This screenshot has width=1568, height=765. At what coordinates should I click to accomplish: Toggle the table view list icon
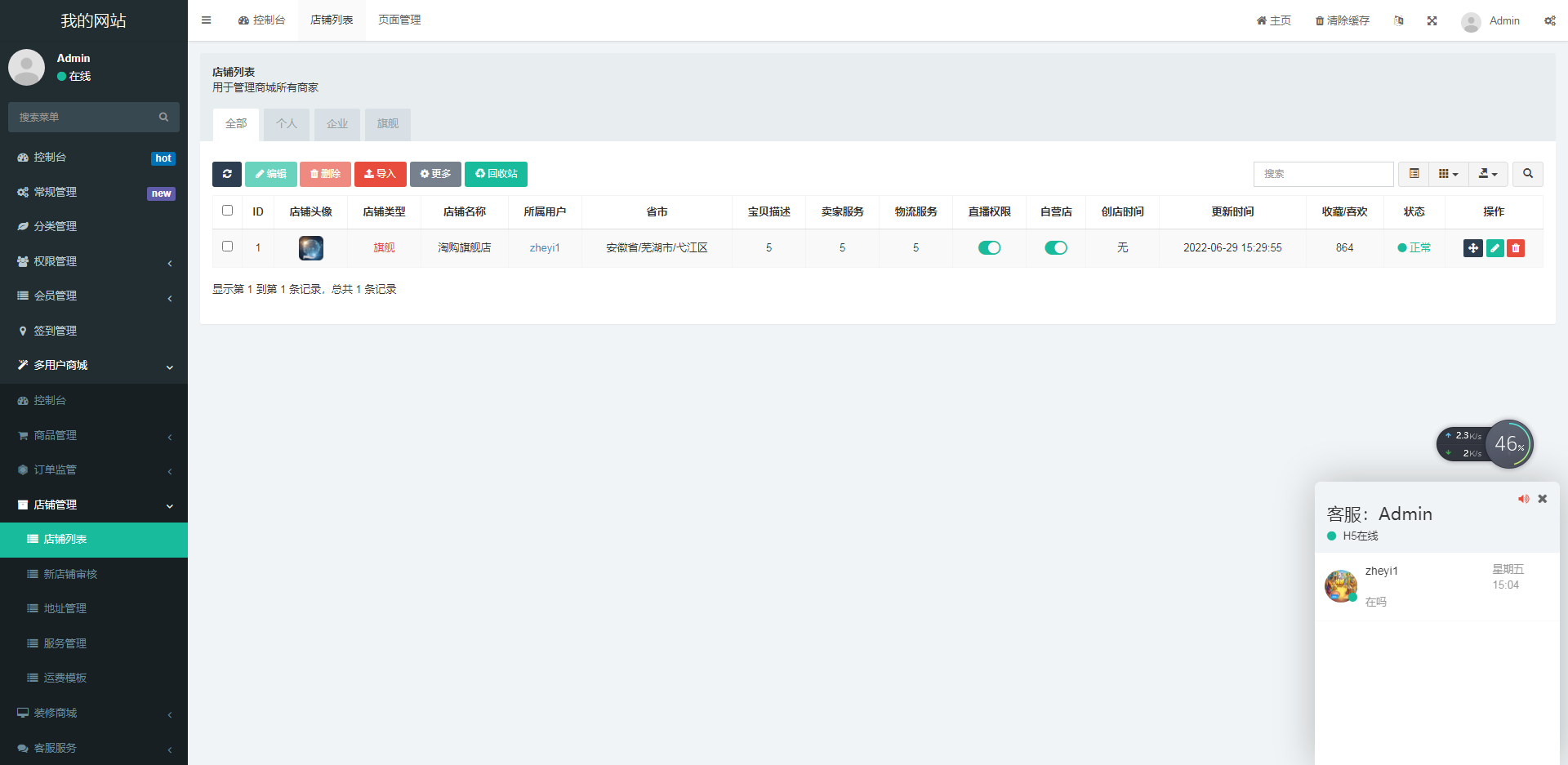pyautogui.click(x=1414, y=174)
